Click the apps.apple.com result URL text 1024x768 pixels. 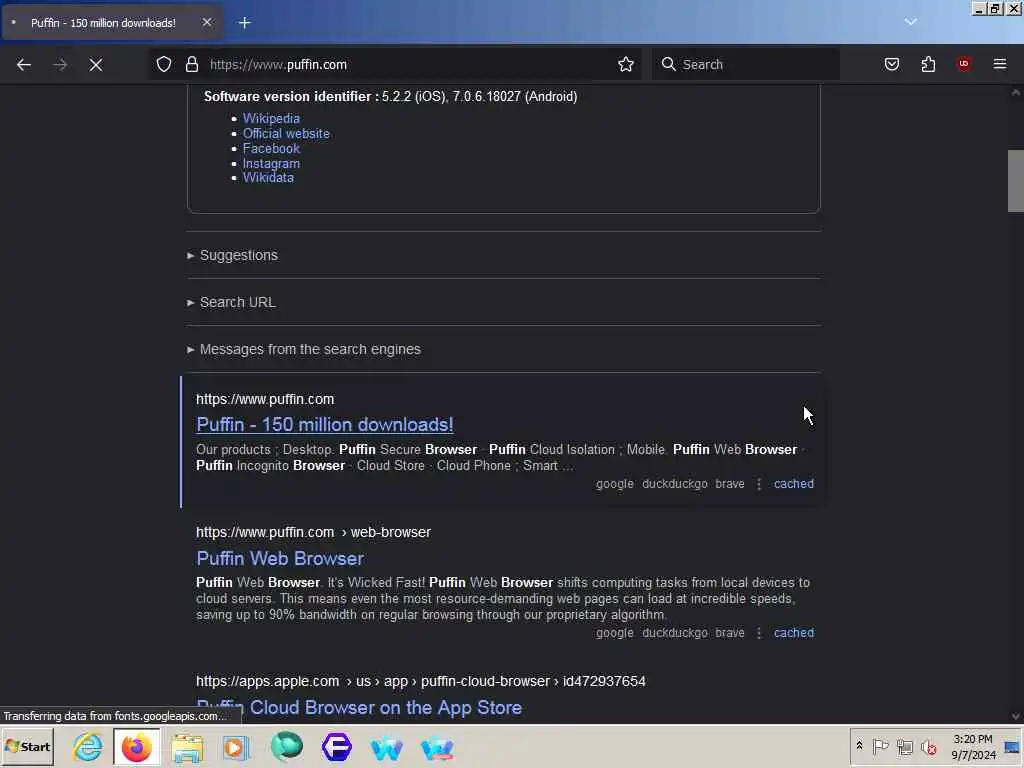click(421, 681)
